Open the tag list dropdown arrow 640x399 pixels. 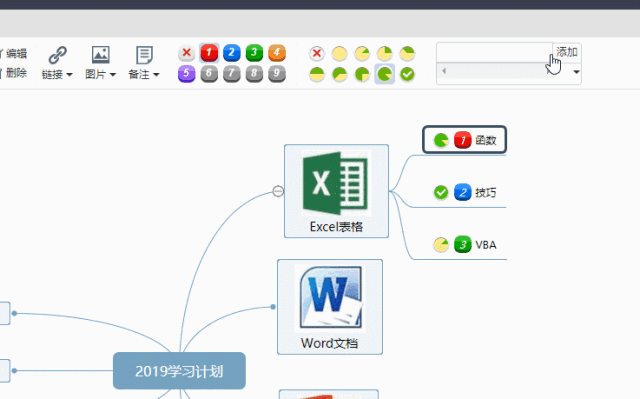[576, 72]
